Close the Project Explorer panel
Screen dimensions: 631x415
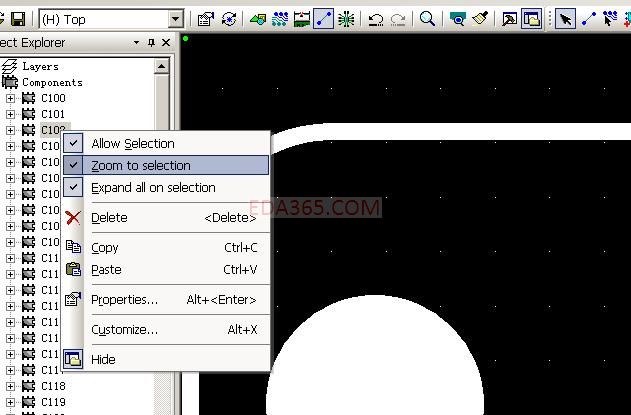point(166,42)
